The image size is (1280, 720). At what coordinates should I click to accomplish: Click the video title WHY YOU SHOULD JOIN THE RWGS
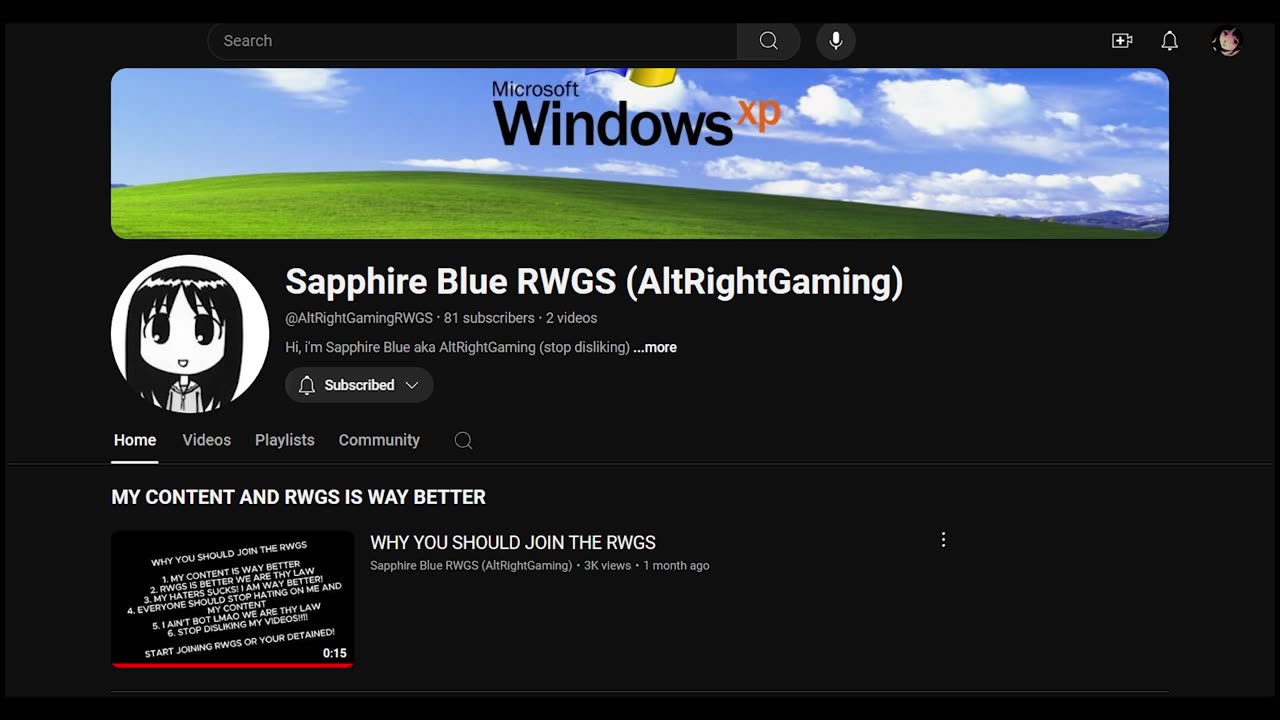click(513, 543)
